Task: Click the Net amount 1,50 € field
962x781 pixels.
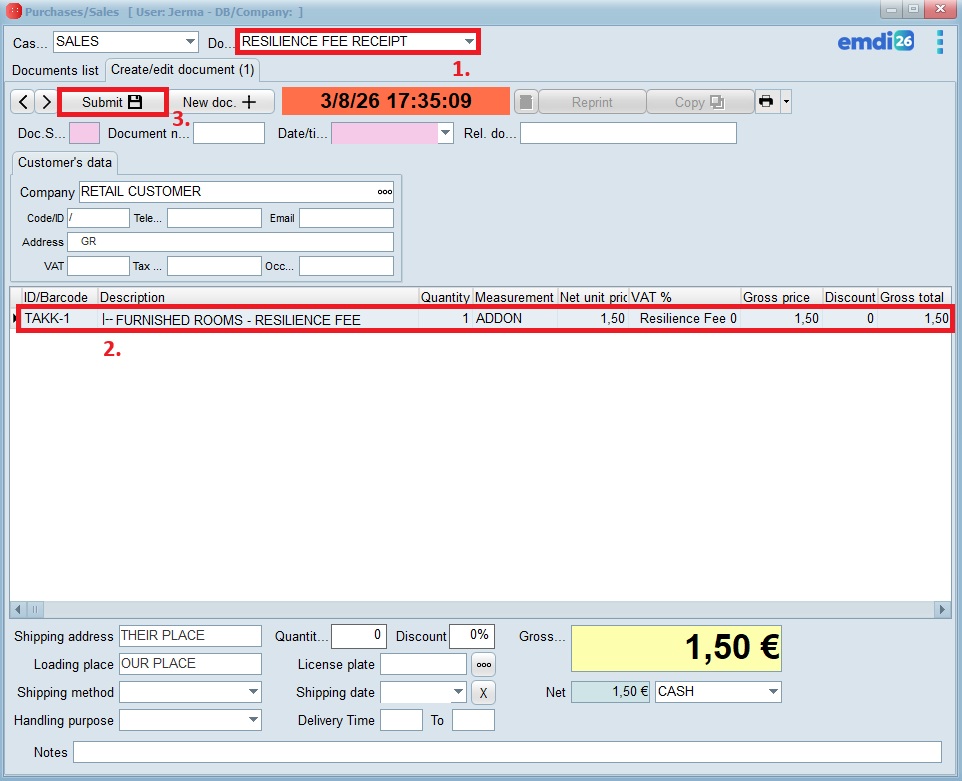Action: (610, 692)
